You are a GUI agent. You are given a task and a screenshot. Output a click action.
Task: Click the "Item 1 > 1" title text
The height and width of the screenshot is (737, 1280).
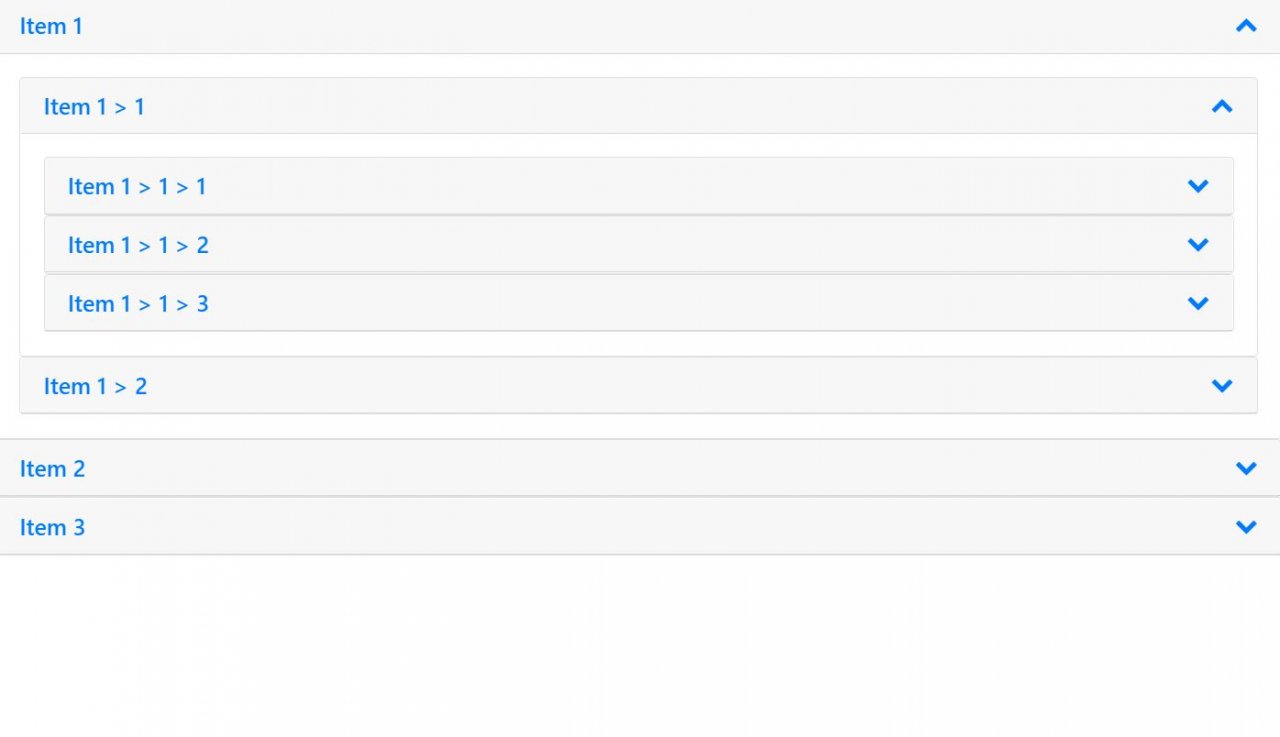94,106
